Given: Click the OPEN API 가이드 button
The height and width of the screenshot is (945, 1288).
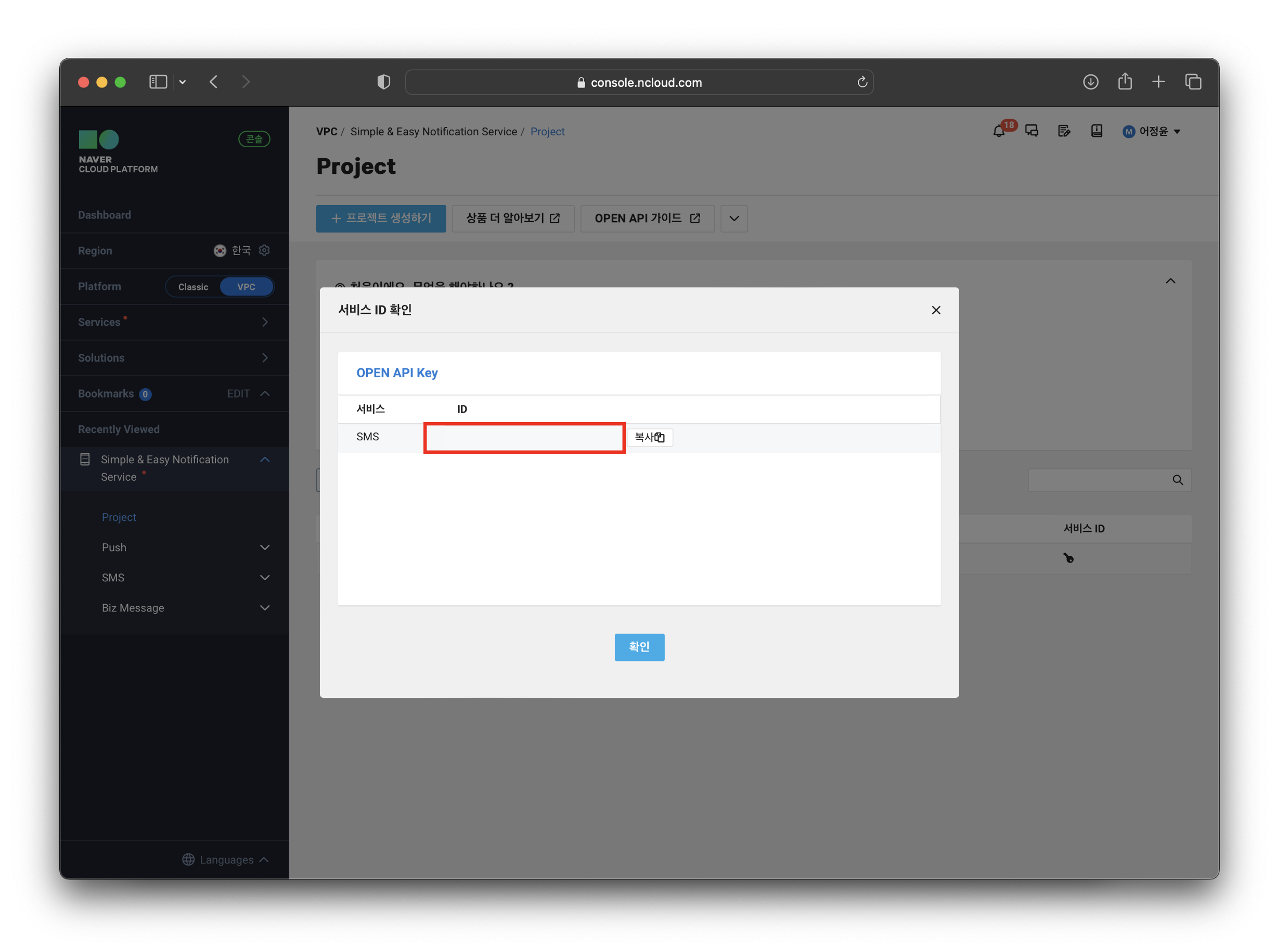Looking at the screenshot, I should click(648, 219).
